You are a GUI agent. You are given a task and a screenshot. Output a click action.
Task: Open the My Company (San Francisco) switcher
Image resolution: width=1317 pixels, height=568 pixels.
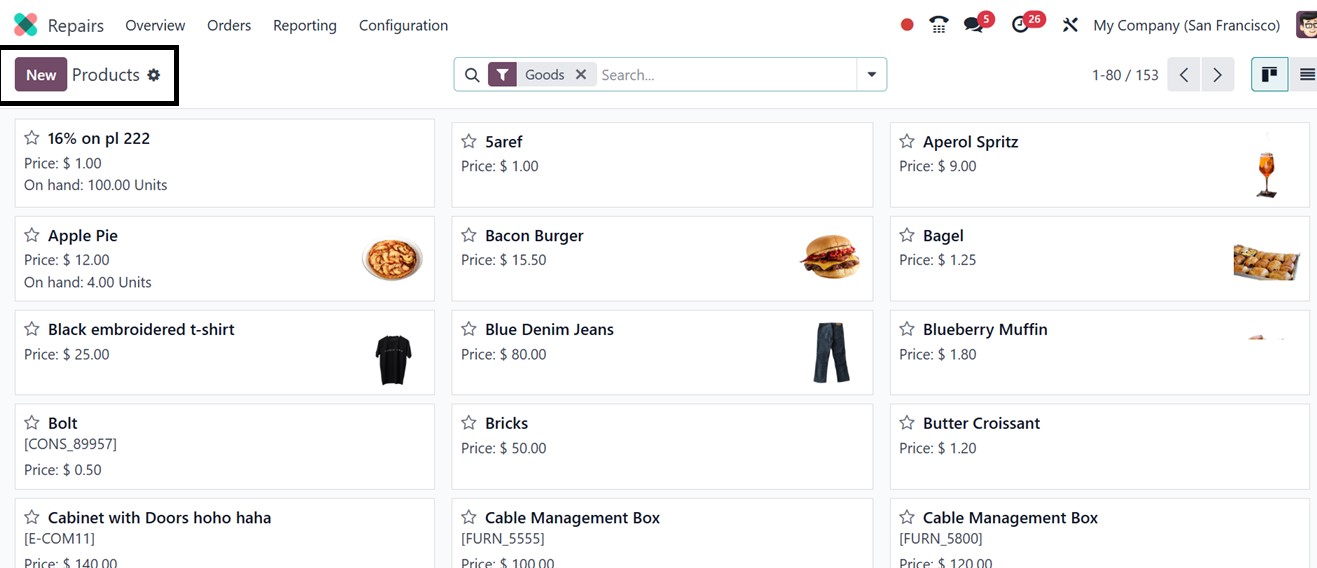tap(1186, 25)
